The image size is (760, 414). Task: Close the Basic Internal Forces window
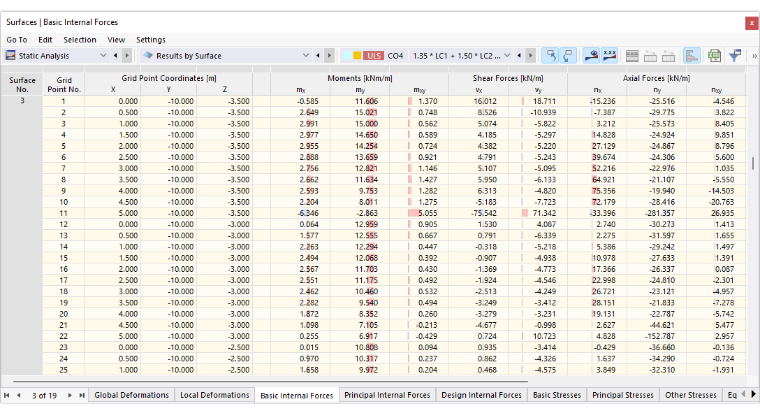(x=752, y=23)
